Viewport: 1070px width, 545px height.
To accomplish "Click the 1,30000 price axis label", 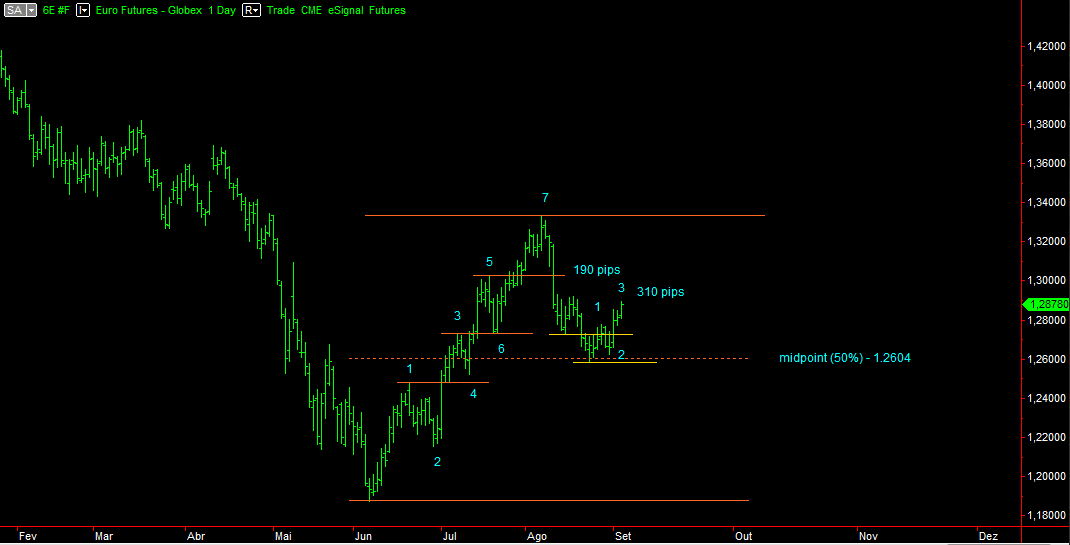I will [1046, 280].
